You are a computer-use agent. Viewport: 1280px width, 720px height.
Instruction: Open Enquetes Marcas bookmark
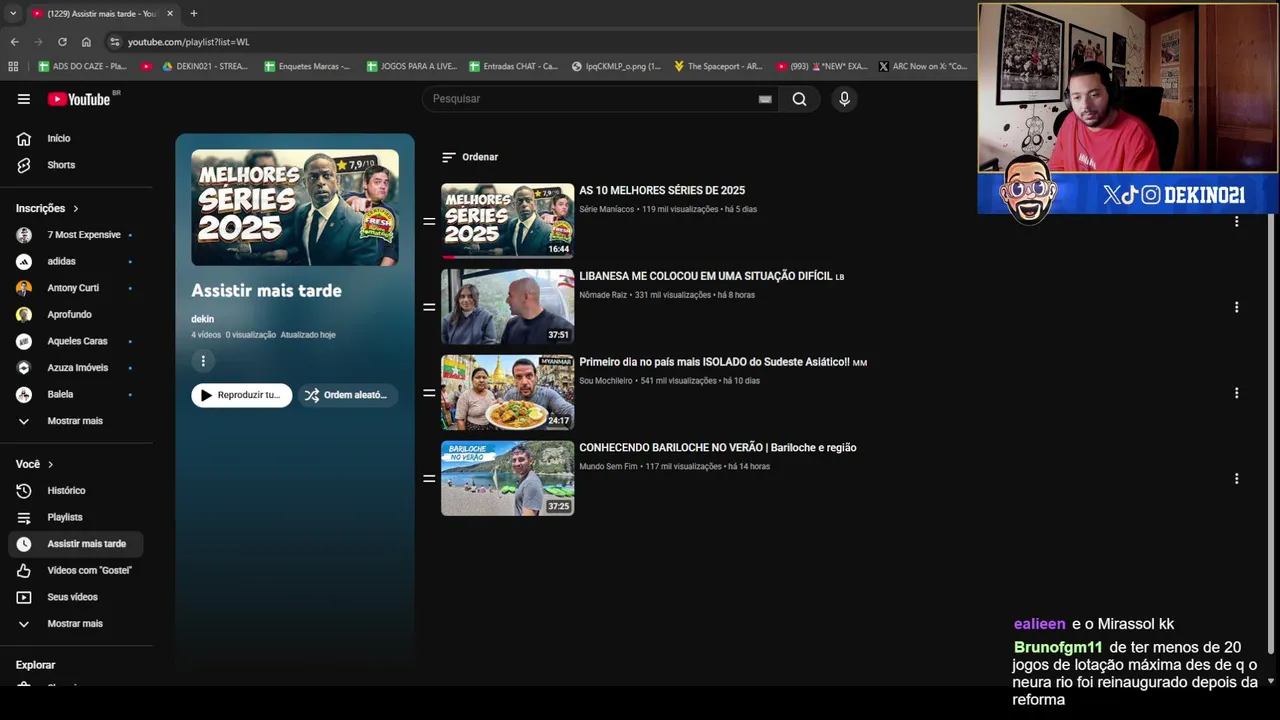pos(307,66)
